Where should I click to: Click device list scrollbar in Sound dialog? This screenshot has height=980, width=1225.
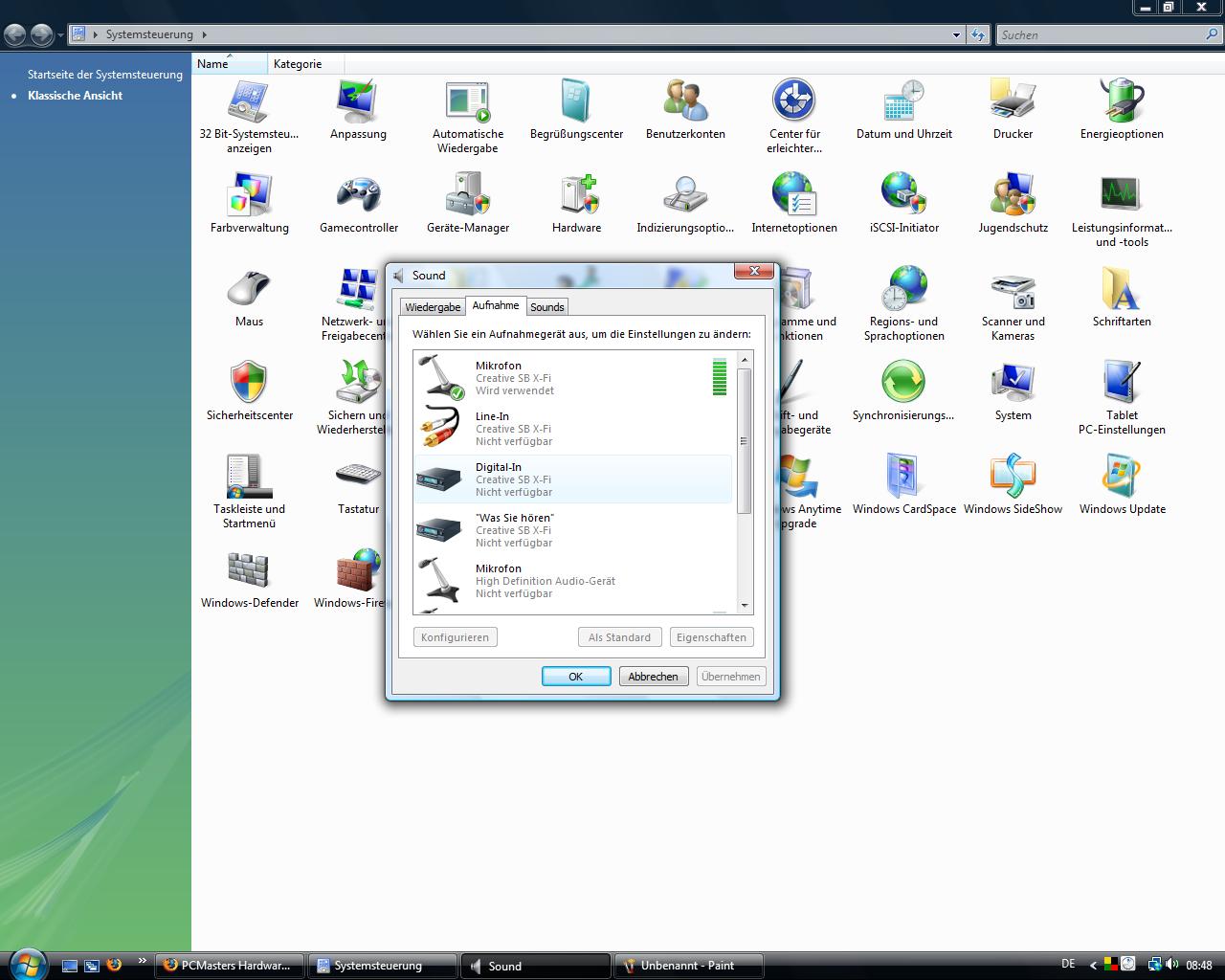click(x=745, y=441)
